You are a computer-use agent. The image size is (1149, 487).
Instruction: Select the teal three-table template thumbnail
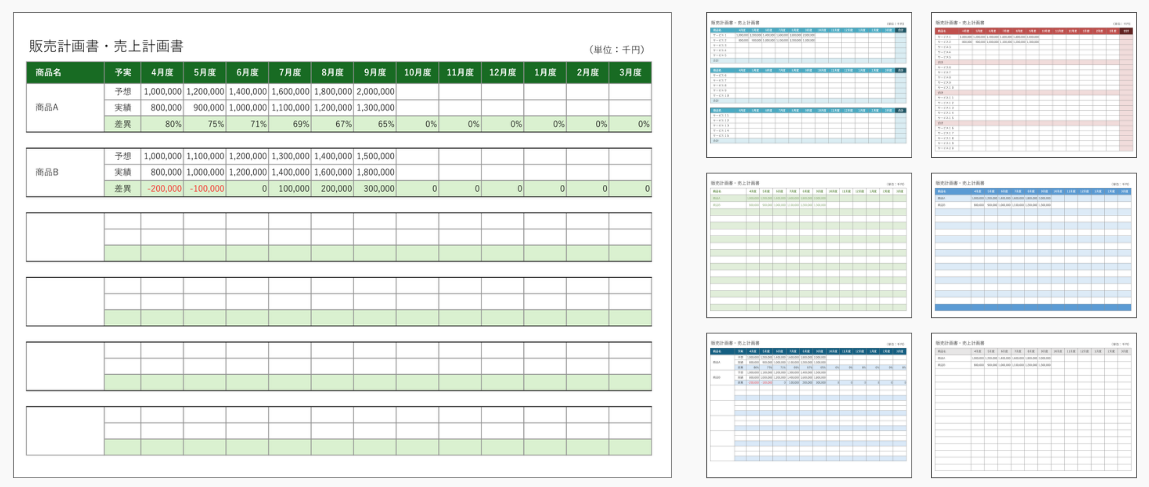(808, 85)
